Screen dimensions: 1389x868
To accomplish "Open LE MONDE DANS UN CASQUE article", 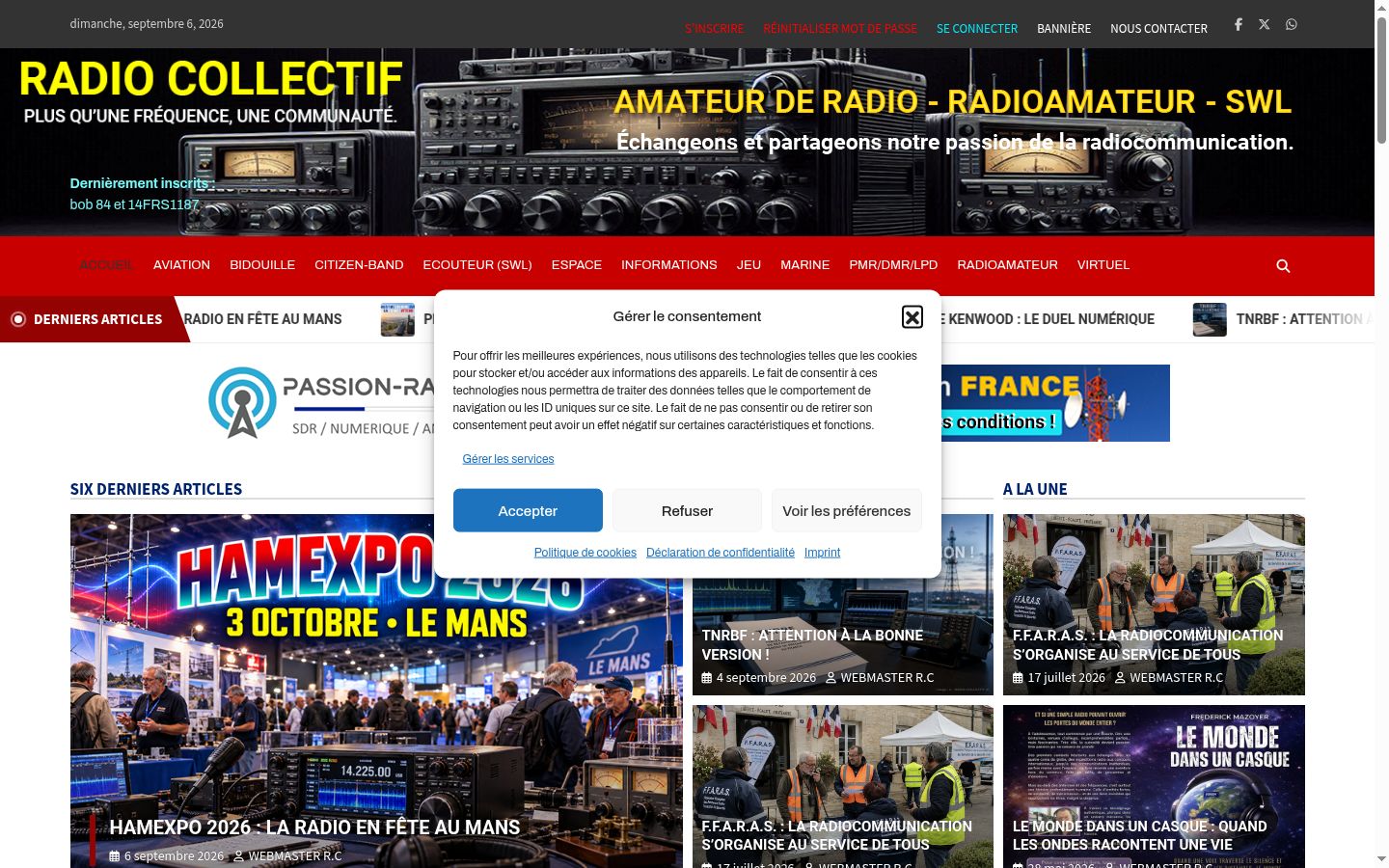I will 1140,835.
